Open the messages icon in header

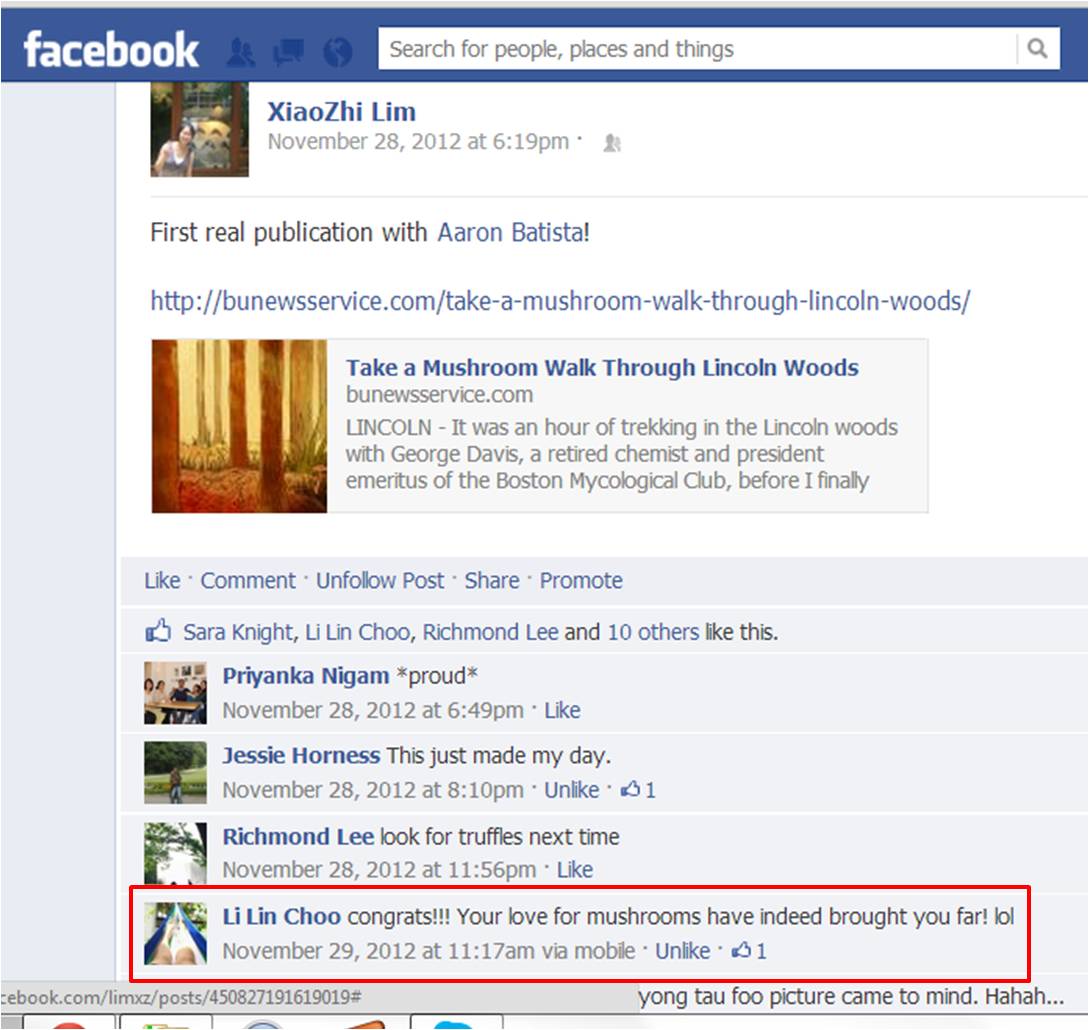click(288, 51)
